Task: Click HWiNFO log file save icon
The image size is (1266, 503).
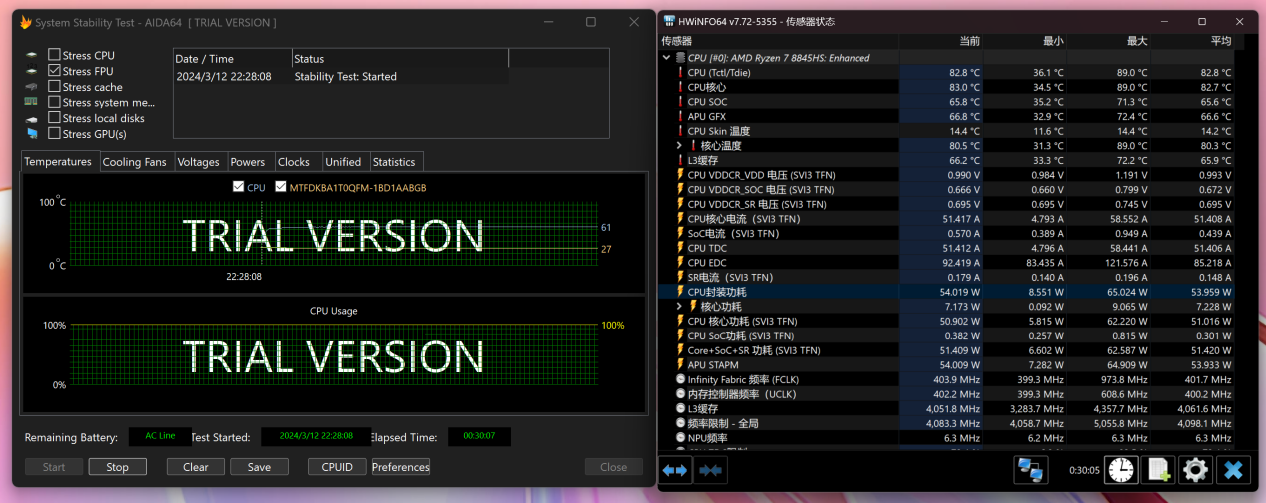Action: click(x=1159, y=469)
